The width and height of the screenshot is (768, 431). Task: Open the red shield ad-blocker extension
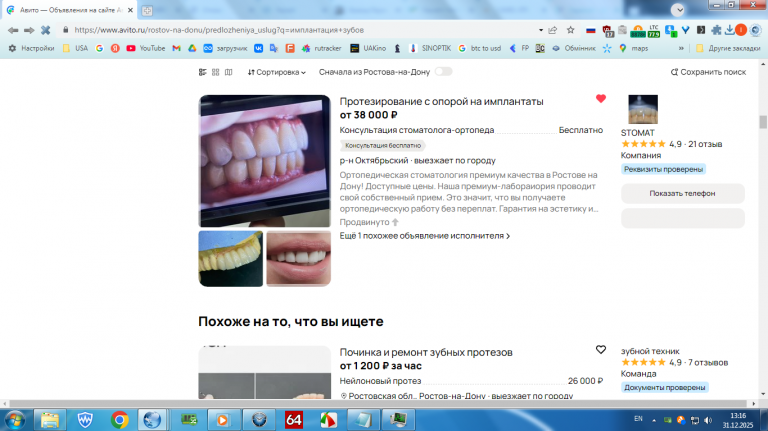pos(608,31)
